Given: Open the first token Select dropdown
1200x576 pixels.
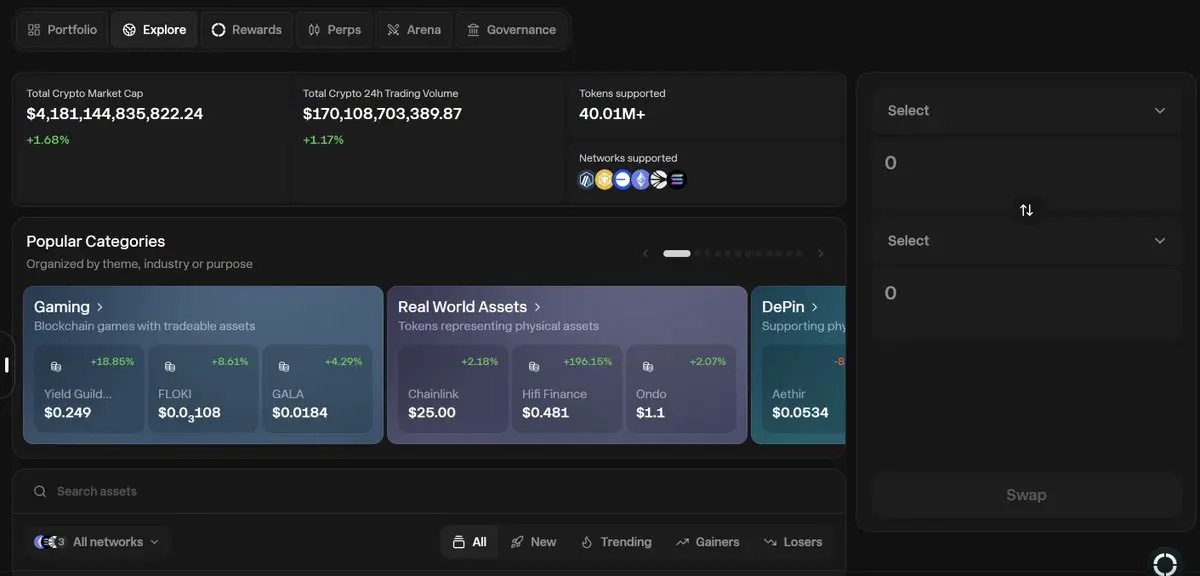Looking at the screenshot, I should pyautogui.click(x=1026, y=111).
